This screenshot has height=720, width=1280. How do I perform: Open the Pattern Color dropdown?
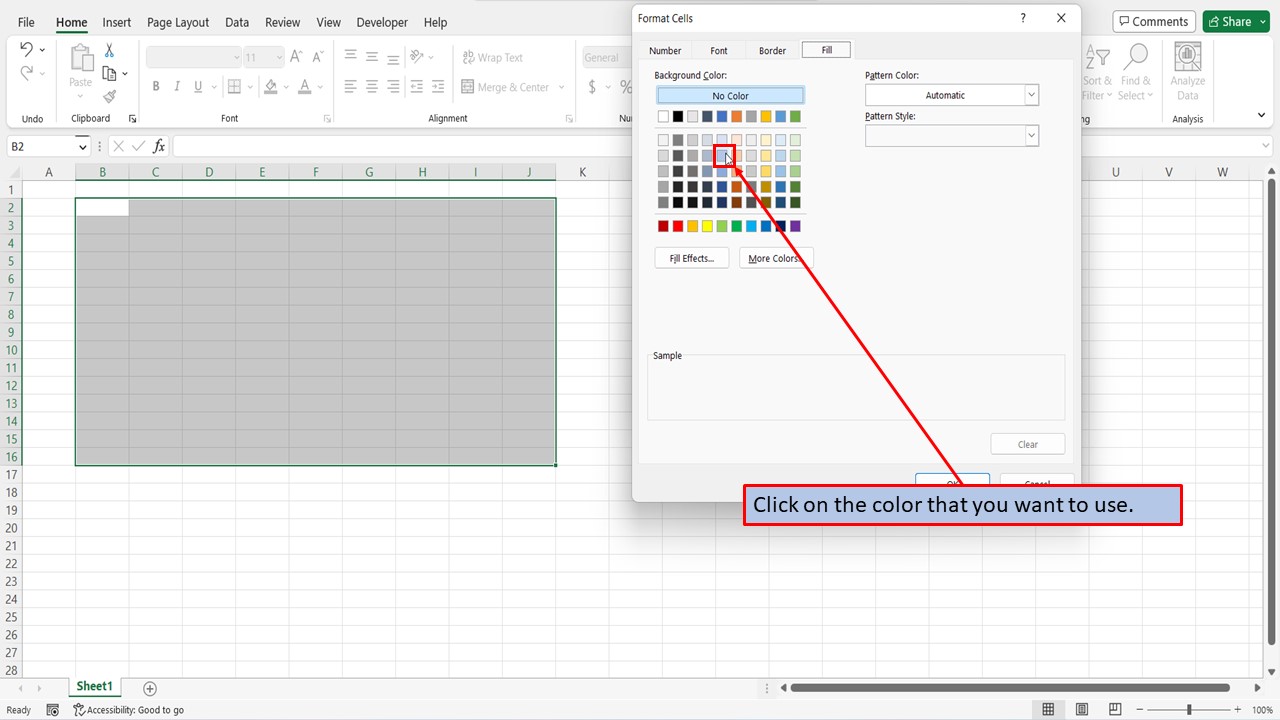(1031, 95)
